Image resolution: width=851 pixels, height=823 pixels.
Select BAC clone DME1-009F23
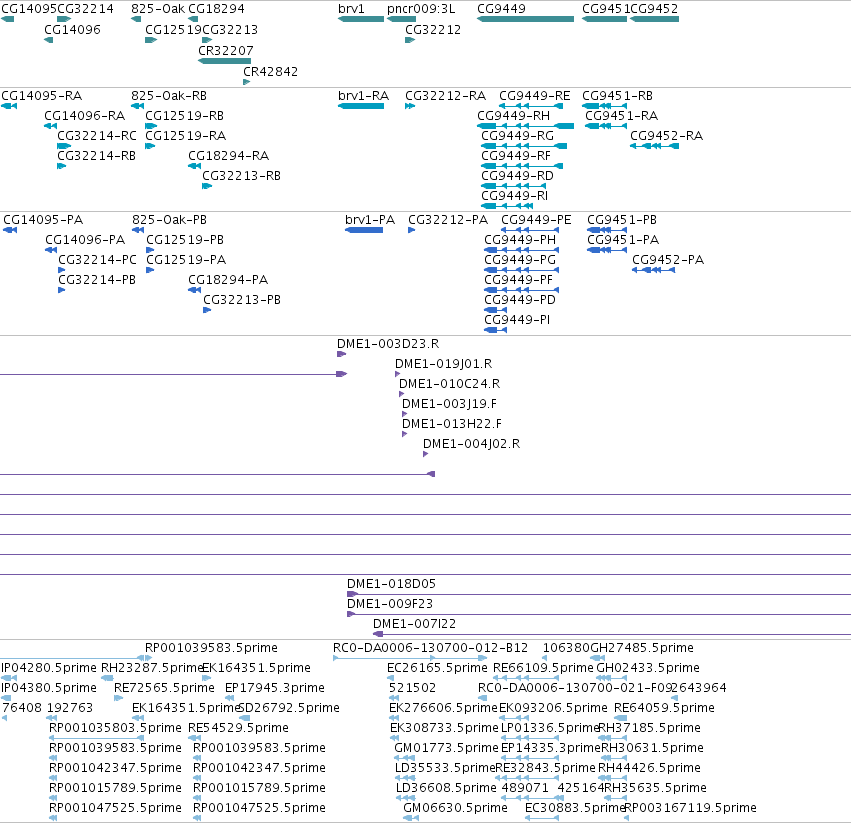[390, 604]
